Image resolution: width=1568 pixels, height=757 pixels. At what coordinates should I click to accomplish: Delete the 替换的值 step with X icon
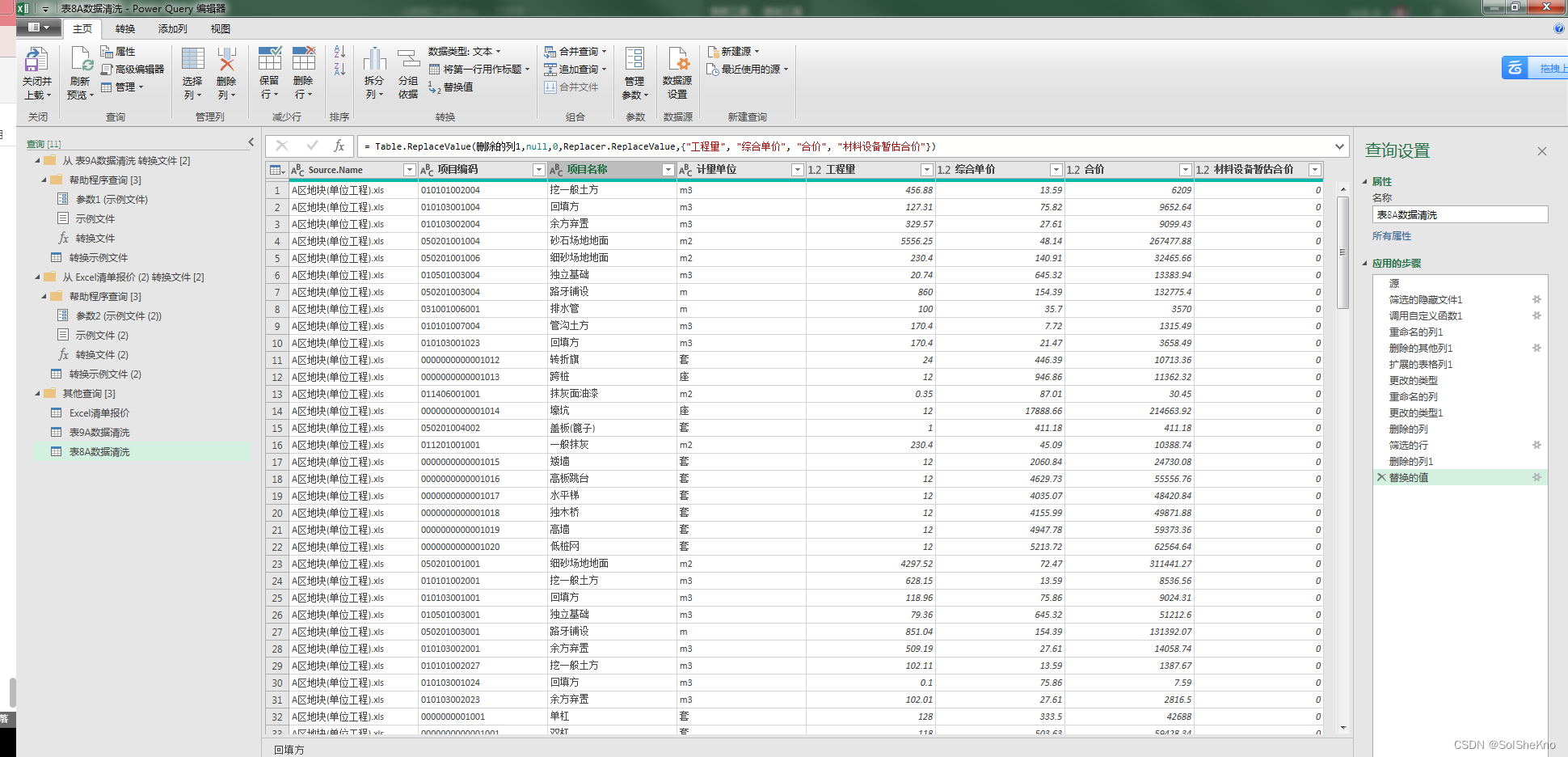1381,477
